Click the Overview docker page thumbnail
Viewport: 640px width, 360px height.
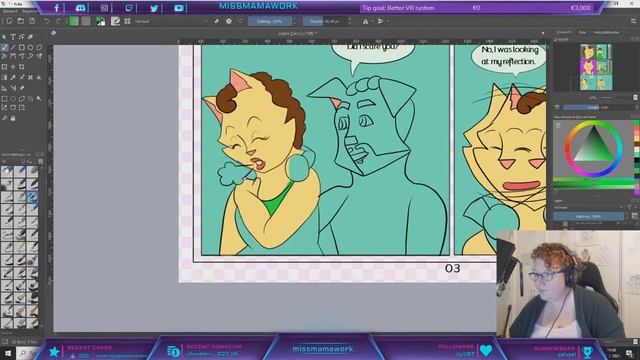(x=596, y=67)
